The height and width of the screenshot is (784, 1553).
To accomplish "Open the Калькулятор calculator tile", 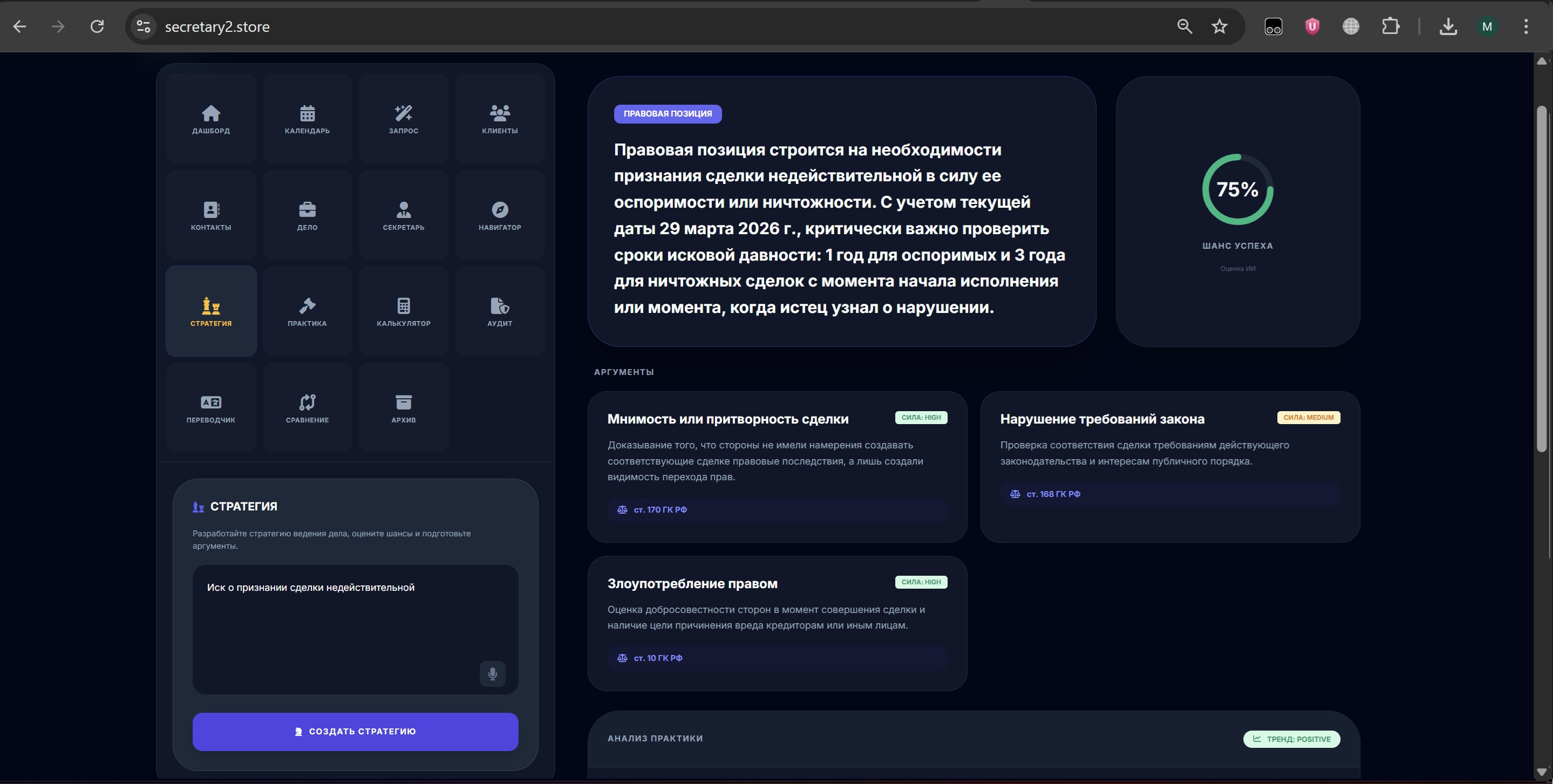I will pos(403,311).
